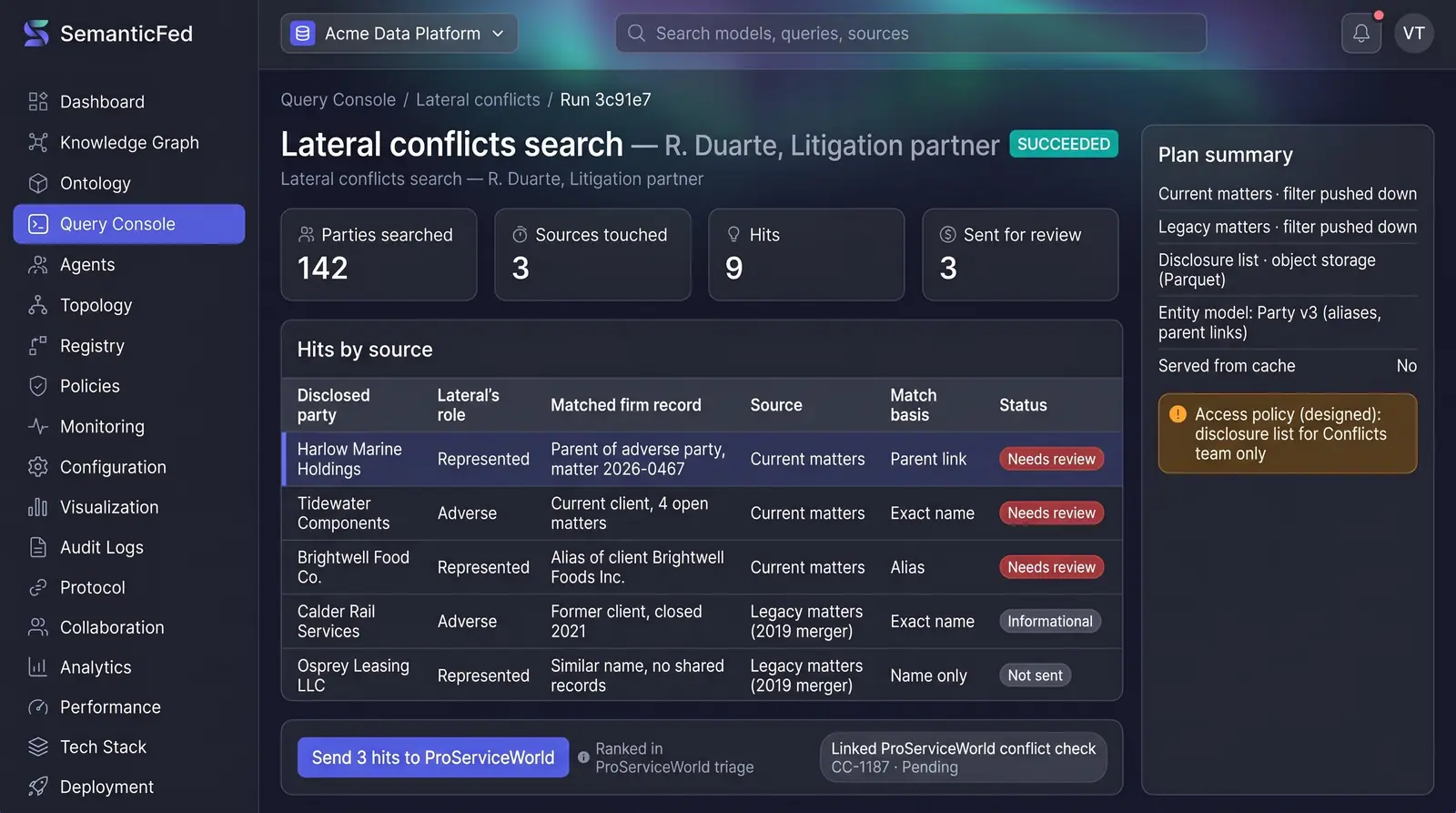Click the info icon beside Ranked in triage

(583, 757)
